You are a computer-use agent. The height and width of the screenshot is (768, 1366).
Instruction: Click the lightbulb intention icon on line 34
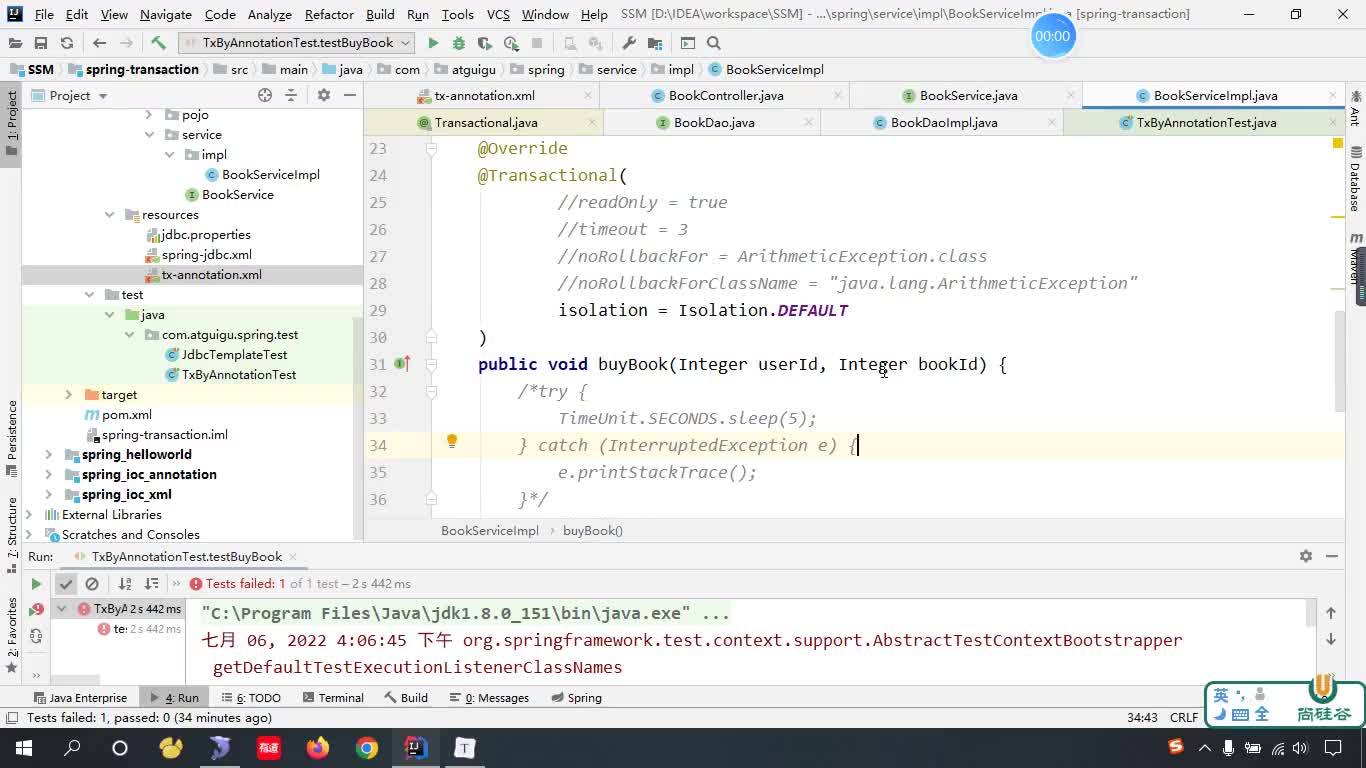452,441
